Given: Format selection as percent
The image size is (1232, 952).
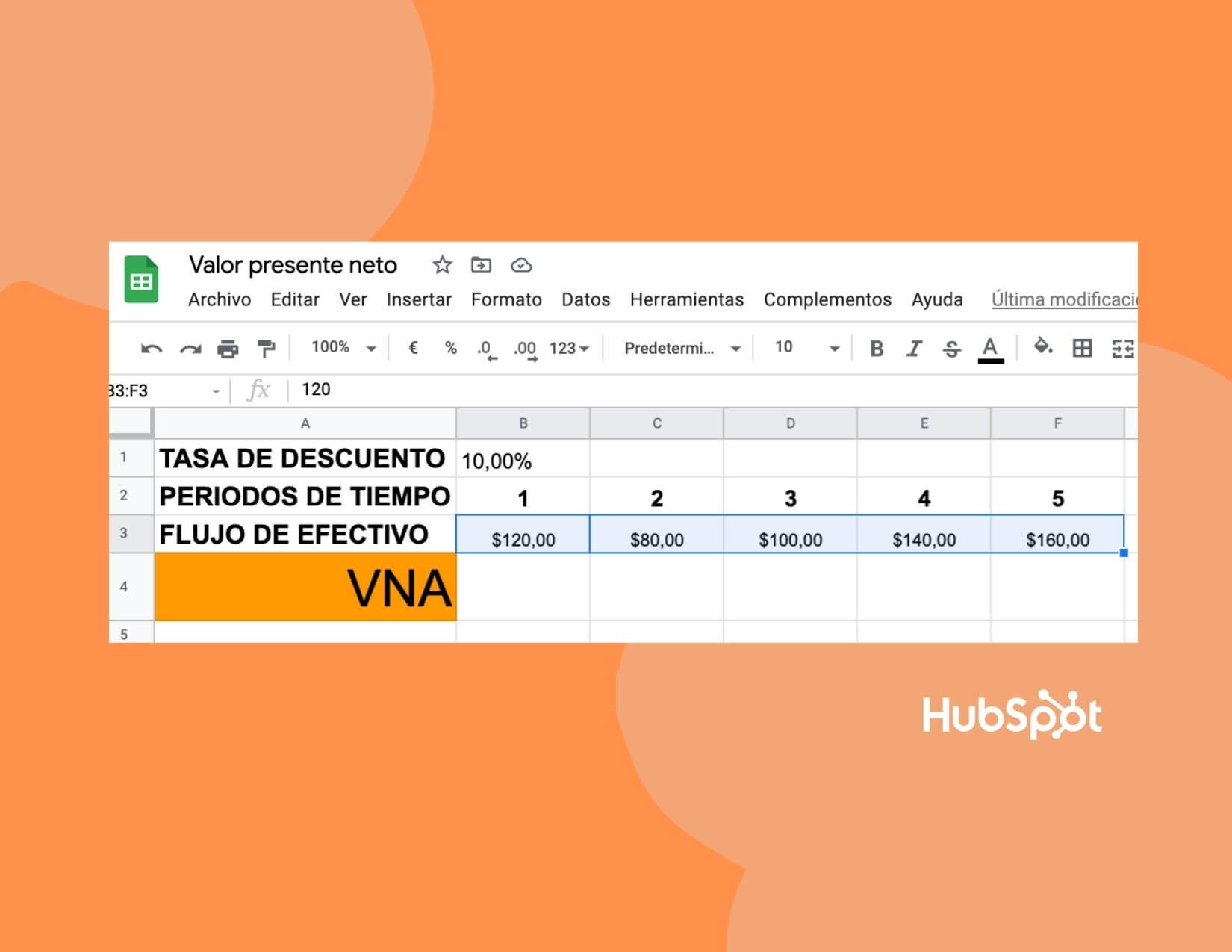Looking at the screenshot, I should pyautogui.click(x=449, y=347).
